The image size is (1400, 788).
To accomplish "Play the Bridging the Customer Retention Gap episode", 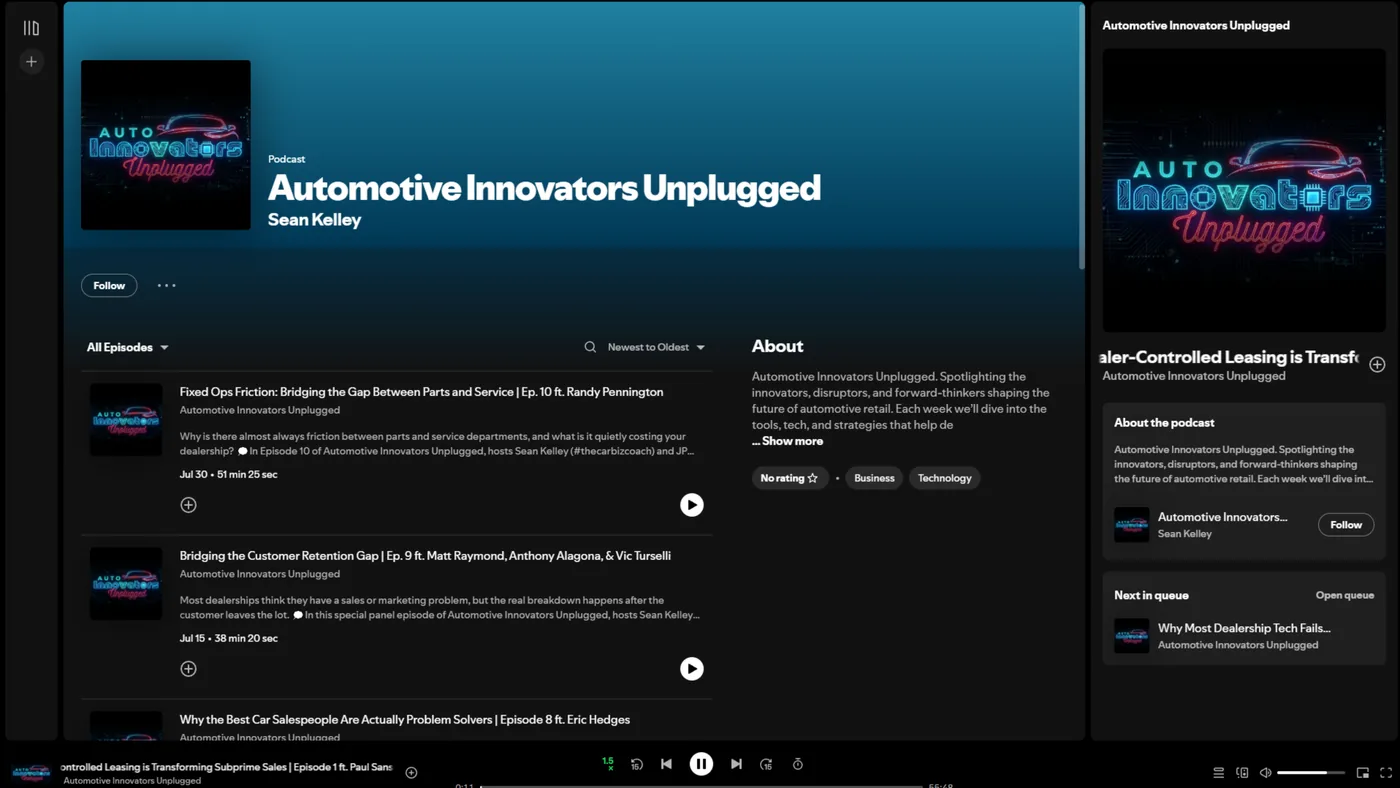I will coord(691,669).
